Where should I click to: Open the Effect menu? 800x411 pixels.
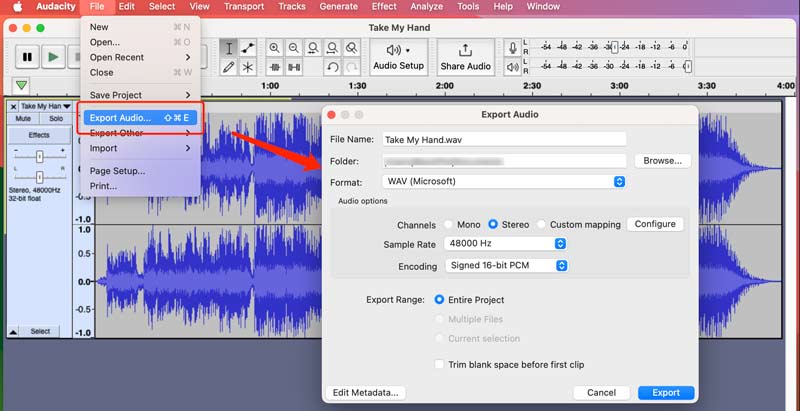384,7
